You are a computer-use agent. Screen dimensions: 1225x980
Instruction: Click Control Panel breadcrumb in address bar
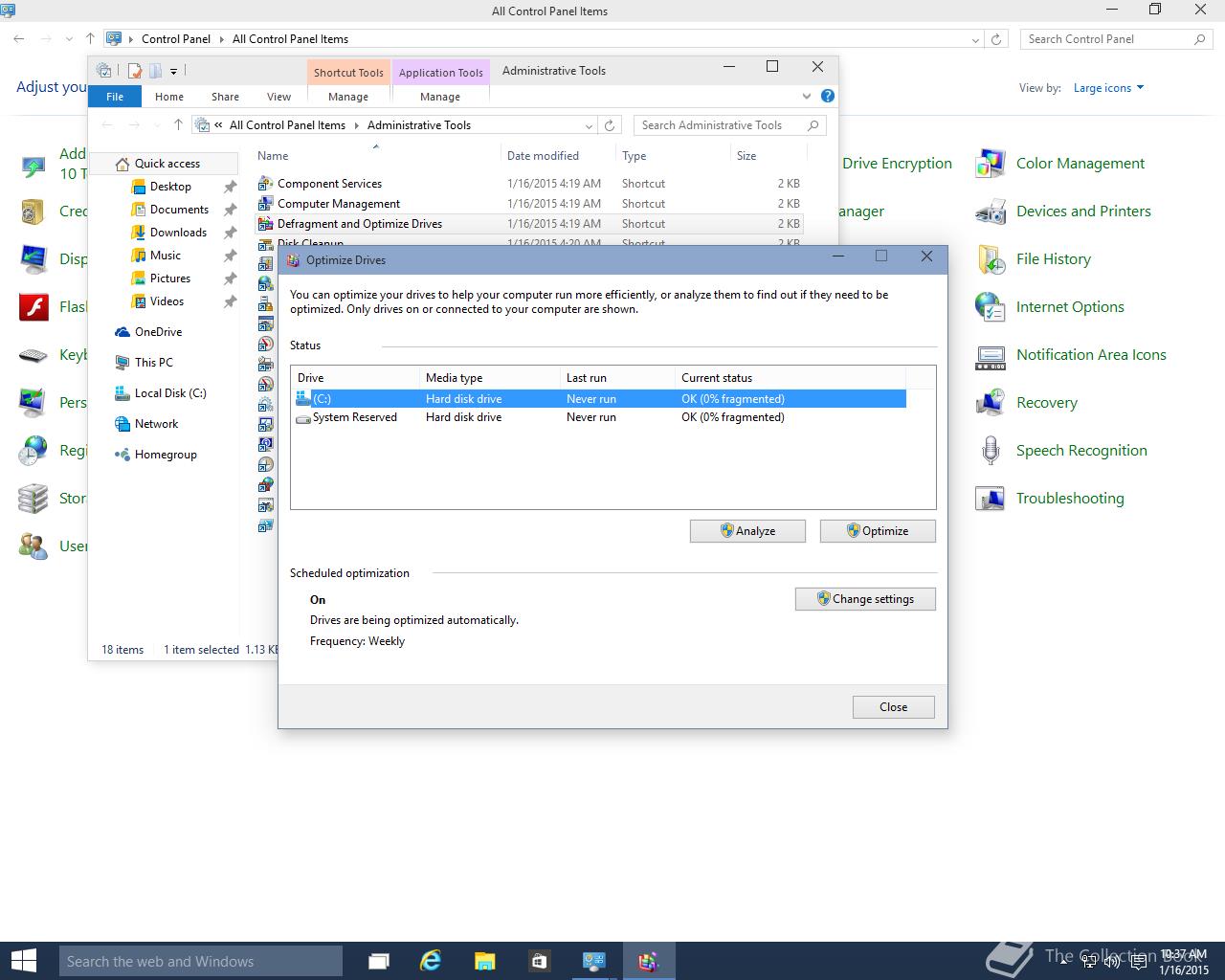click(x=176, y=39)
